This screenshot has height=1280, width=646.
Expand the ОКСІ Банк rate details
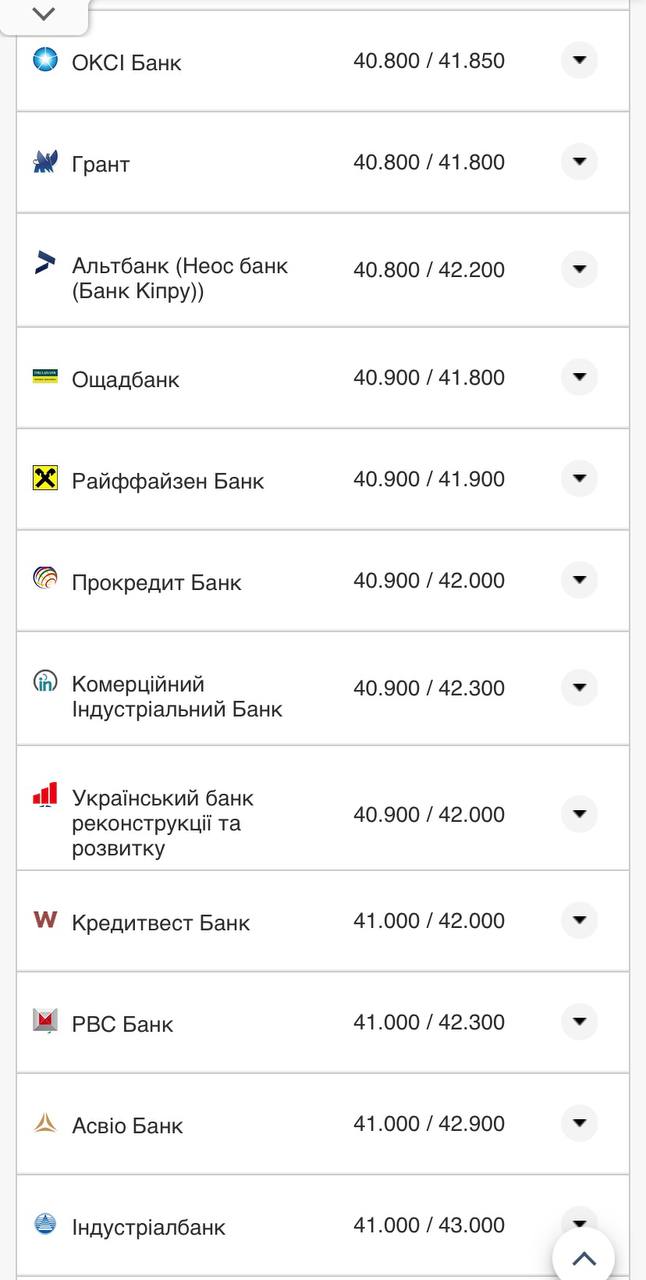click(x=579, y=60)
